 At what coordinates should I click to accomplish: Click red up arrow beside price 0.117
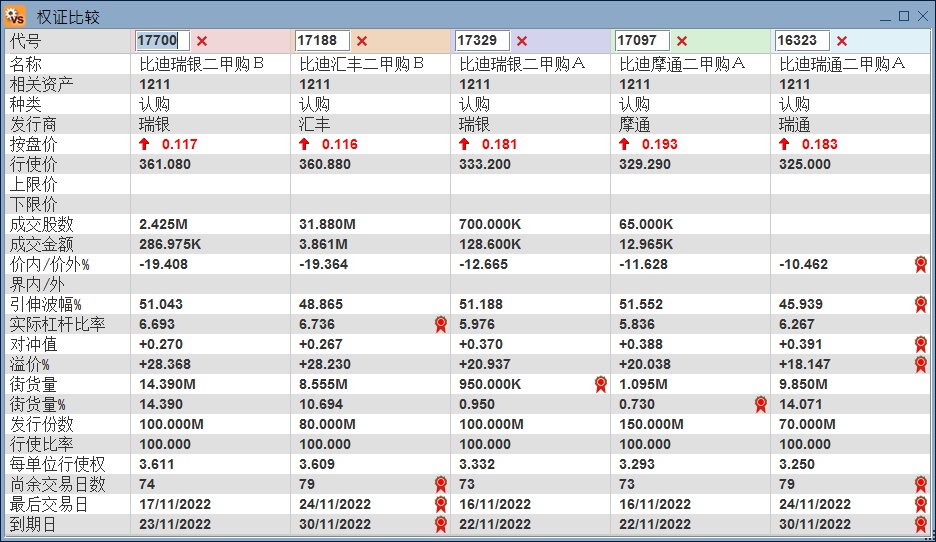pos(144,144)
